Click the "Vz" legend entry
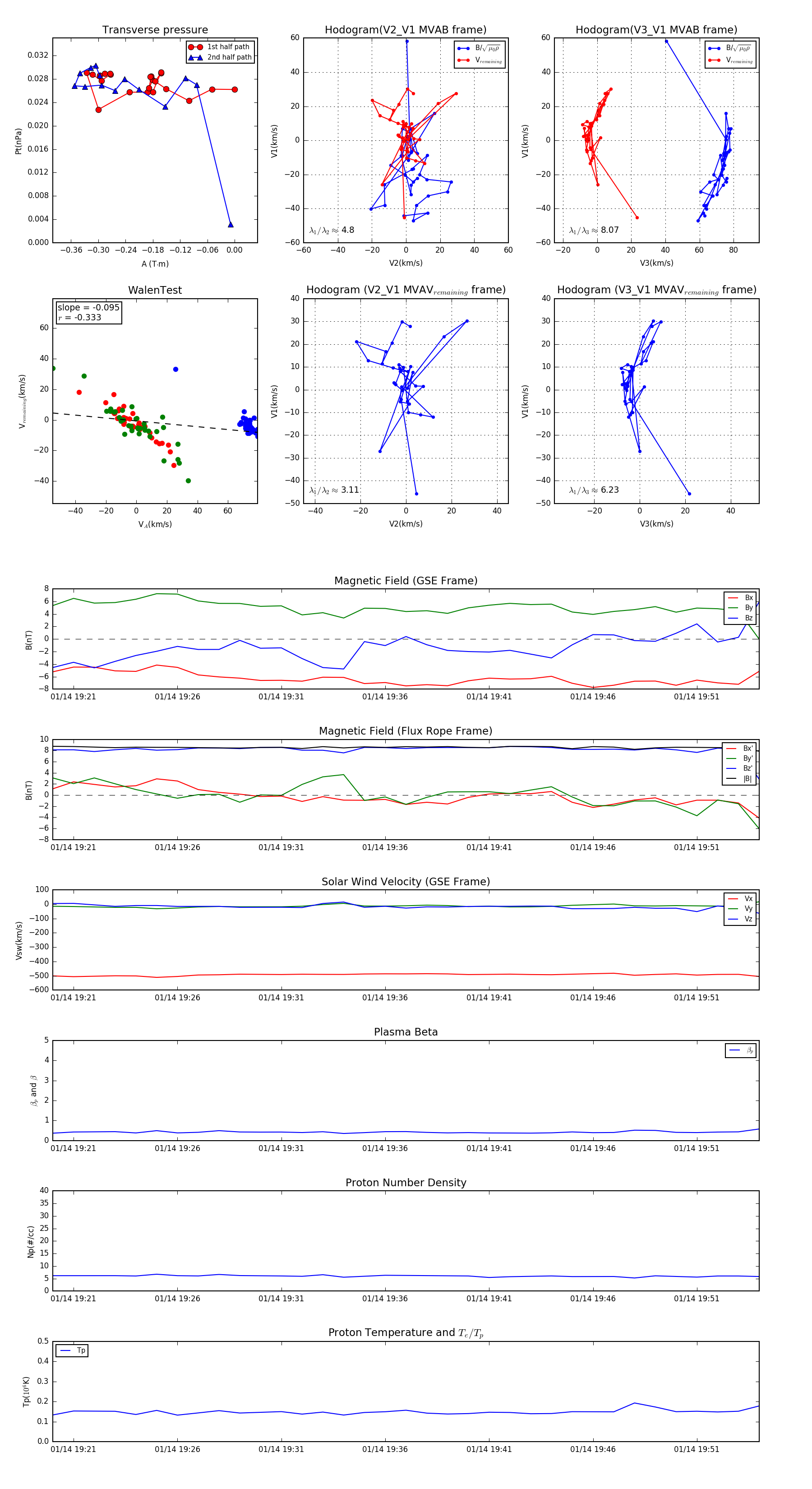Screen dimensions: 812x1489 coord(740,919)
